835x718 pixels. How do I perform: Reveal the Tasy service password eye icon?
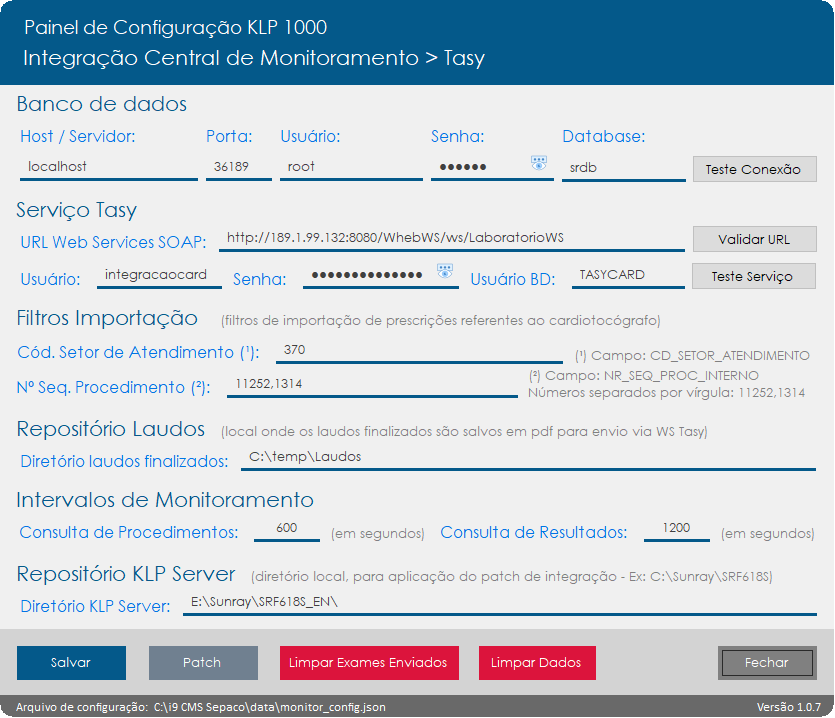point(445,271)
